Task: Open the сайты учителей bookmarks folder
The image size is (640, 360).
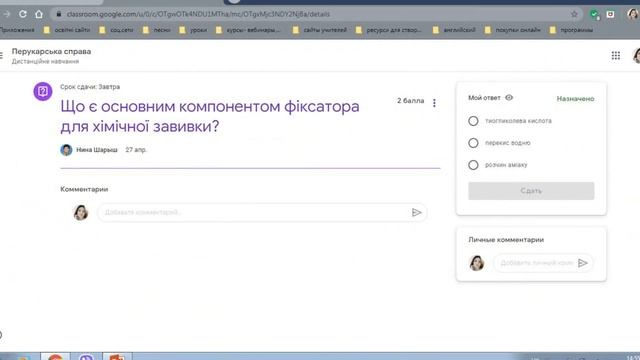Action: click(320, 30)
